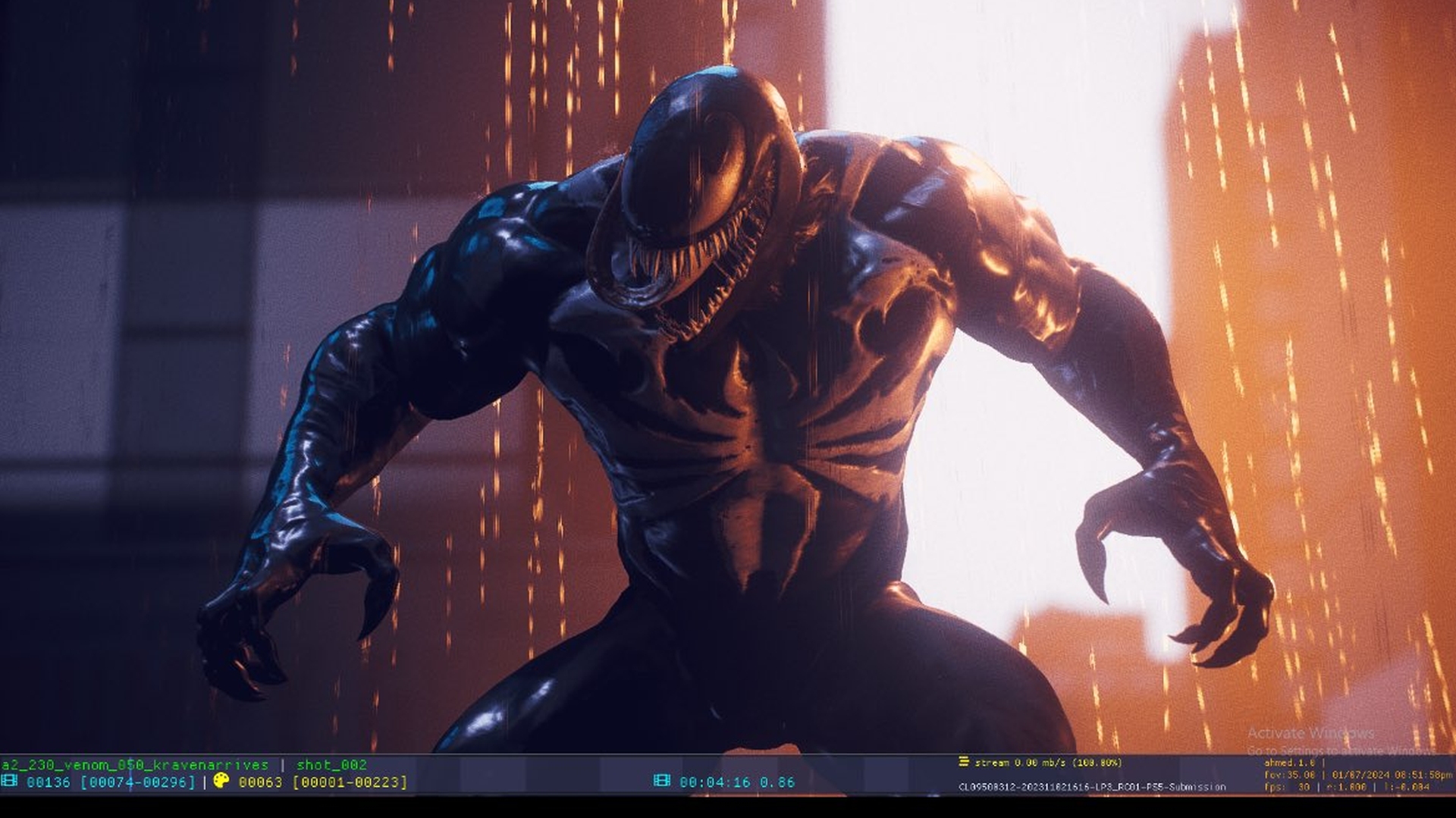The height and width of the screenshot is (818, 1456).
Task: Click the fov:35.00 camera readout
Action: [x=1289, y=775]
